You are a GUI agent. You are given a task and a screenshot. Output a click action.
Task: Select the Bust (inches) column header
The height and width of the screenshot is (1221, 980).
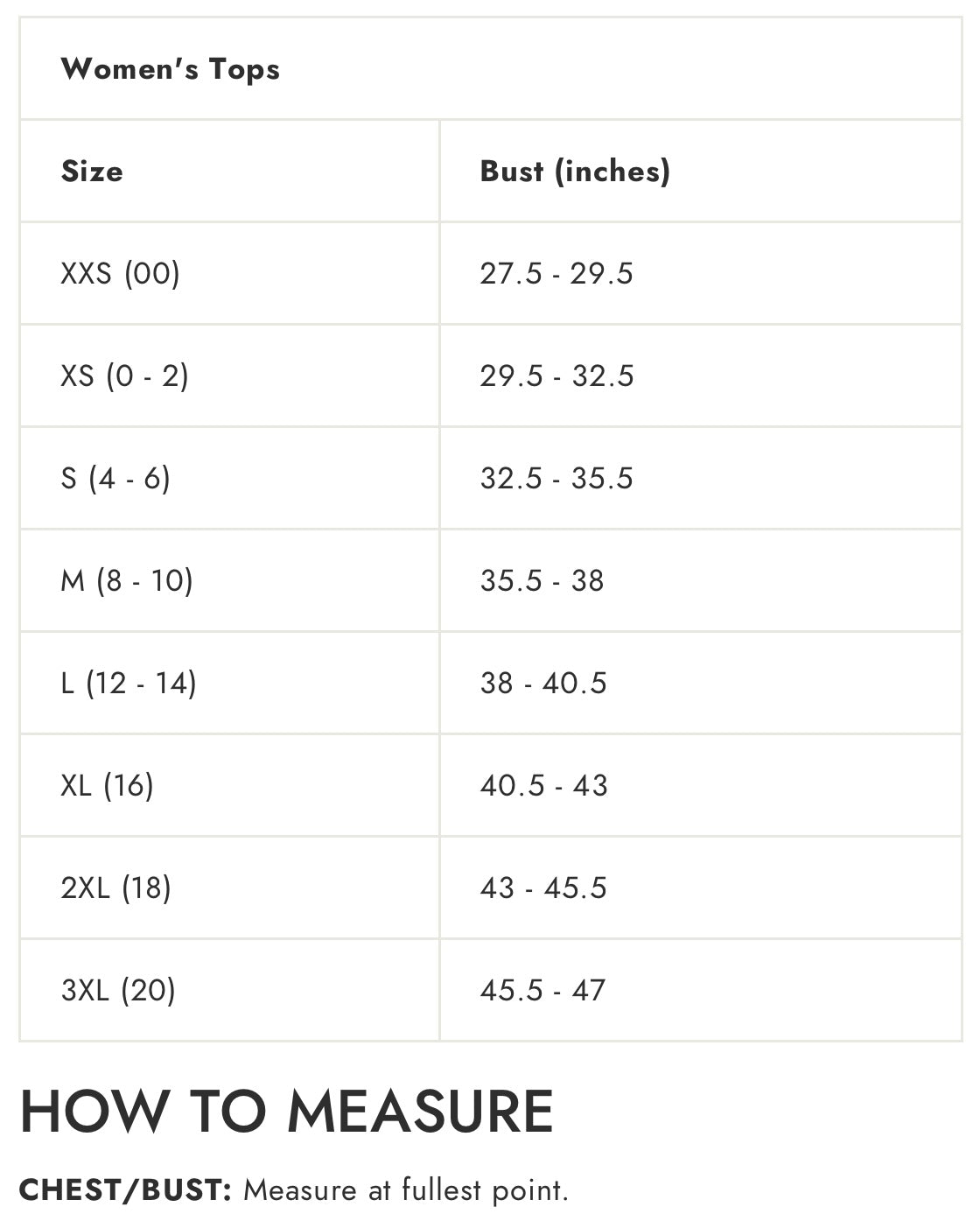(575, 172)
